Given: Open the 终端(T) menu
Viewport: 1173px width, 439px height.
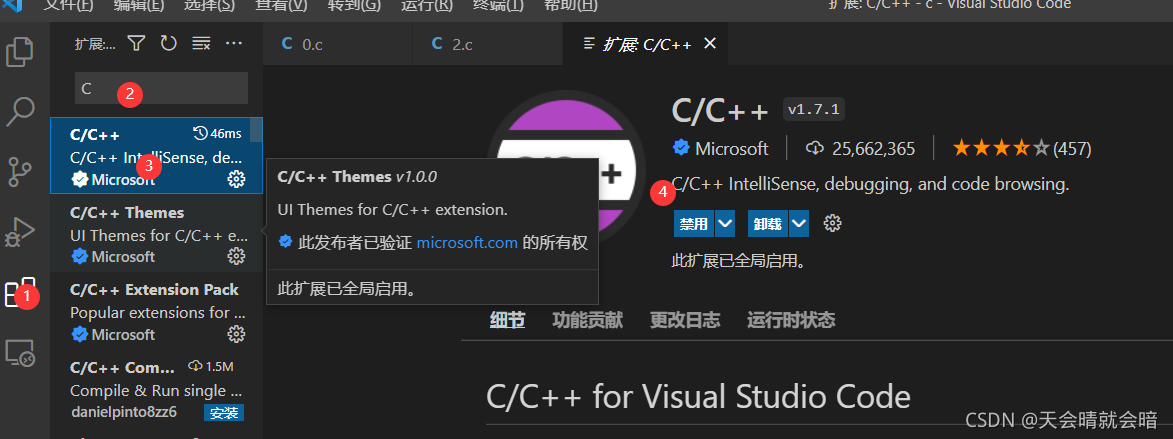Looking at the screenshot, I should tap(498, 5).
